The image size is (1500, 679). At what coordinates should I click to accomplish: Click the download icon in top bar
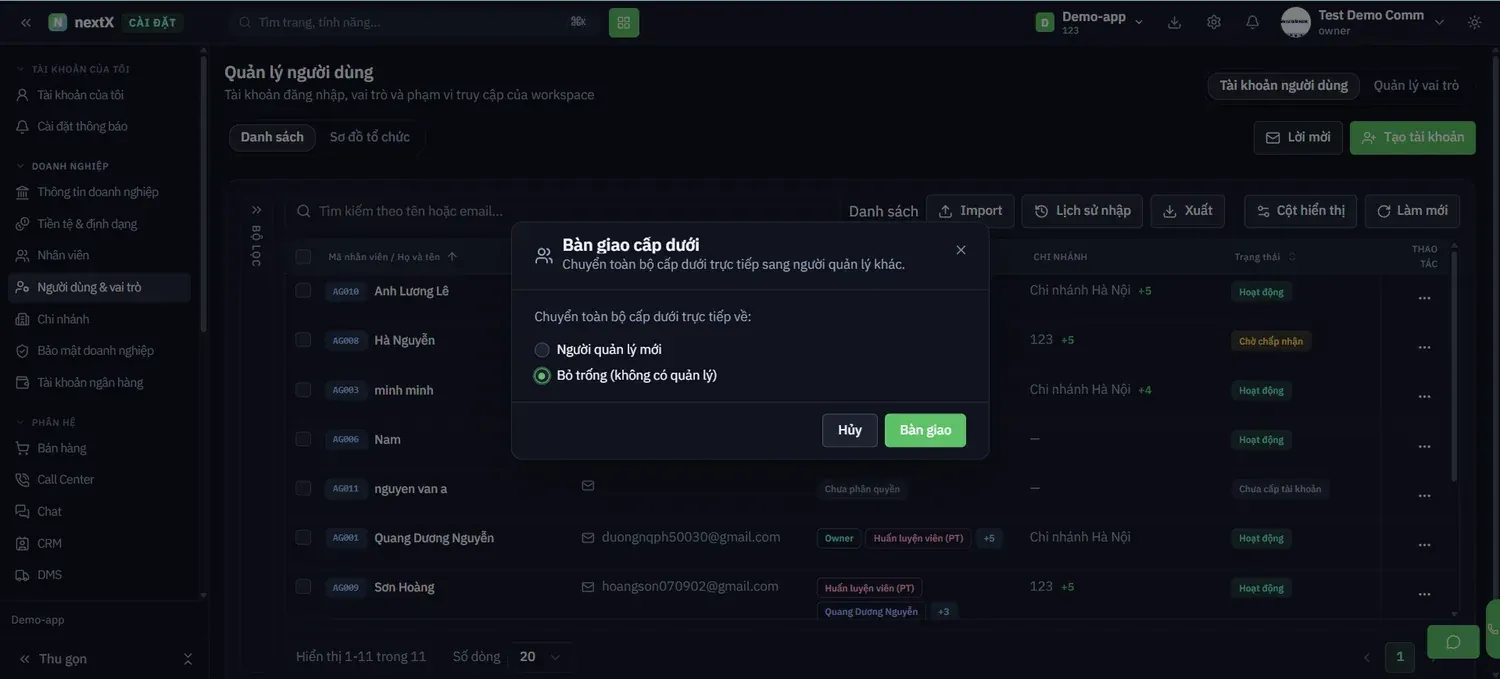pyautogui.click(x=1175, y=22)
